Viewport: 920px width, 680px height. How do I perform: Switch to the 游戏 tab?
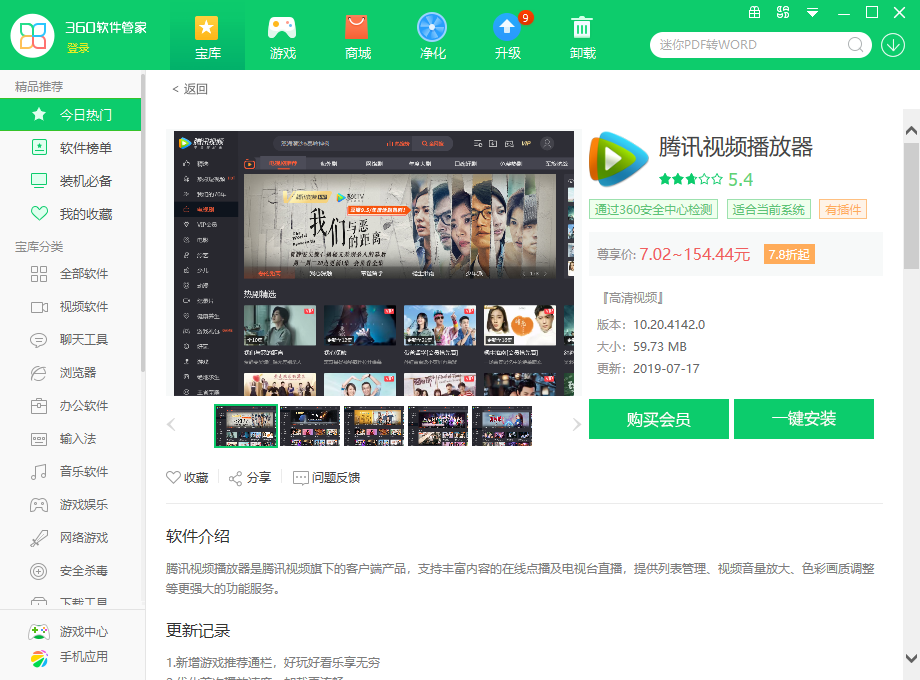[x=282, y=38]
